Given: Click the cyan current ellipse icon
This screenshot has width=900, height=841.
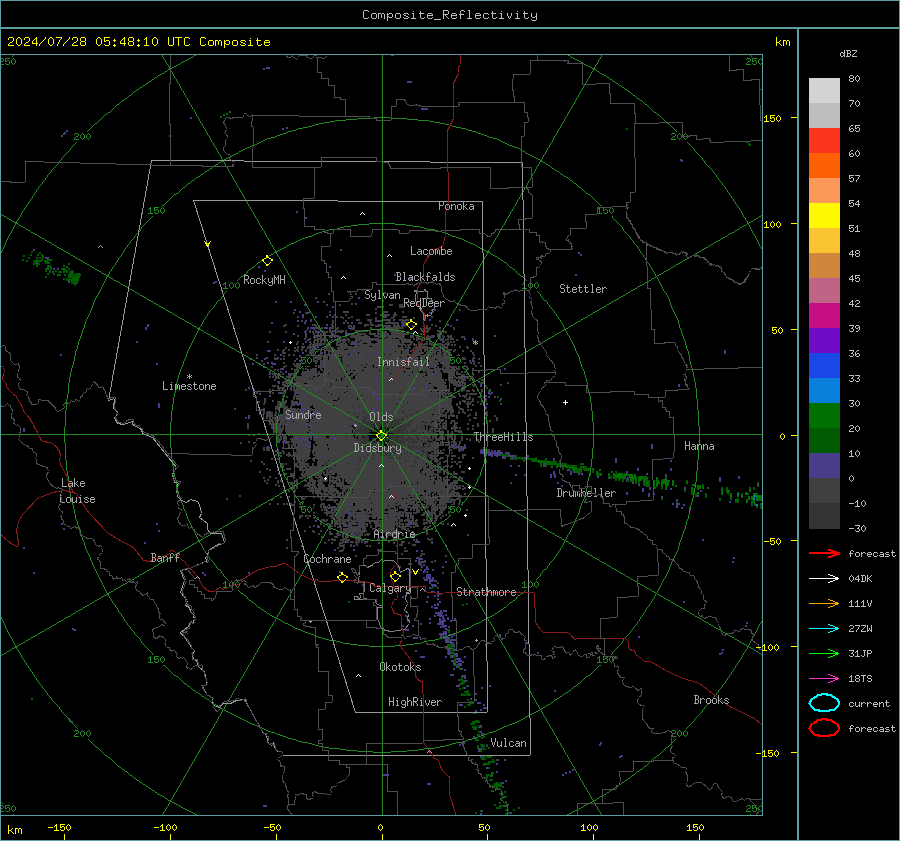Looking at the screenshot, I should click(x=824, y=703).
